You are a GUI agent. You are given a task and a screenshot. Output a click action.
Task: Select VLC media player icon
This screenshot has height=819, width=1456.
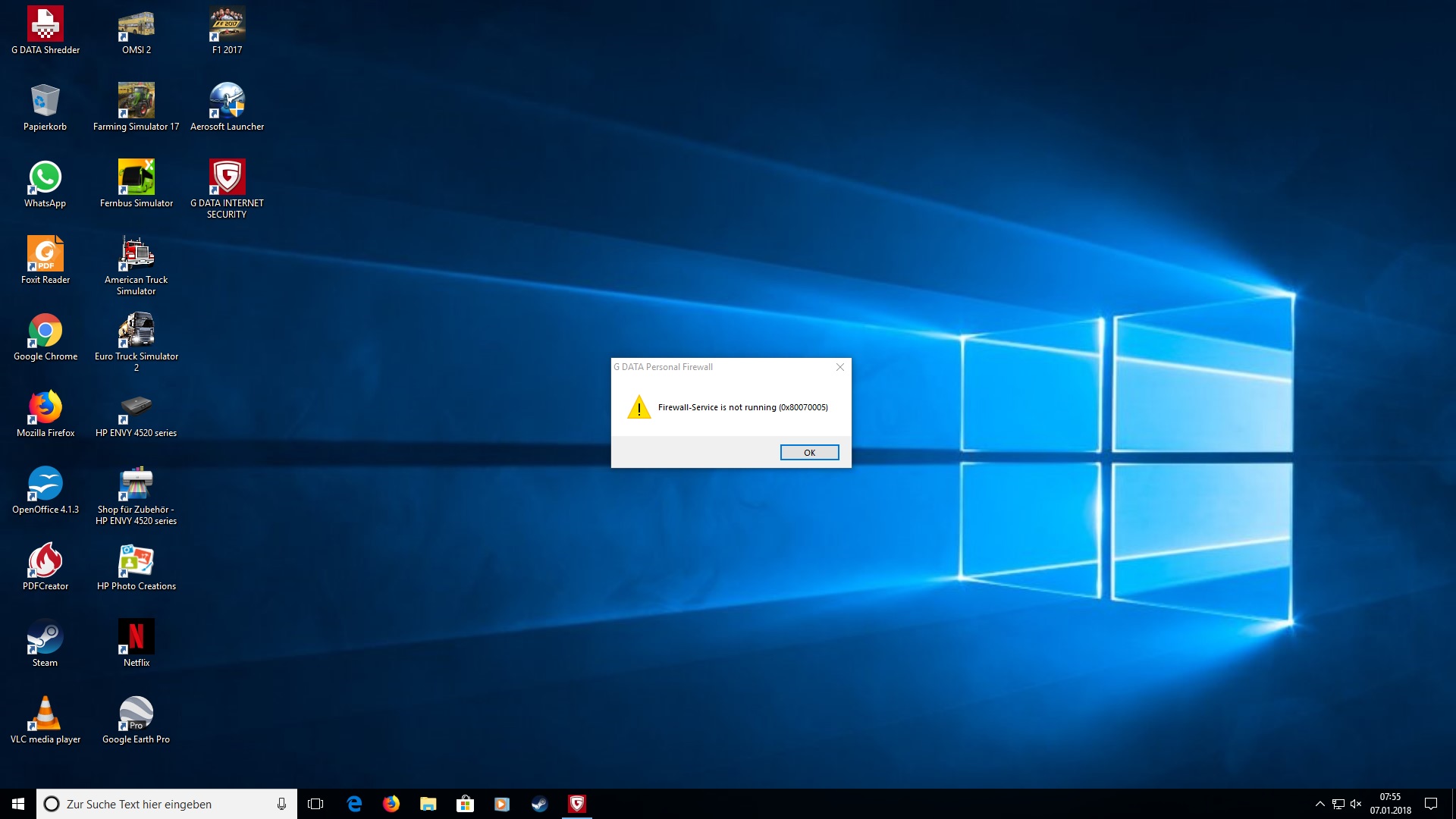point(45,714)
